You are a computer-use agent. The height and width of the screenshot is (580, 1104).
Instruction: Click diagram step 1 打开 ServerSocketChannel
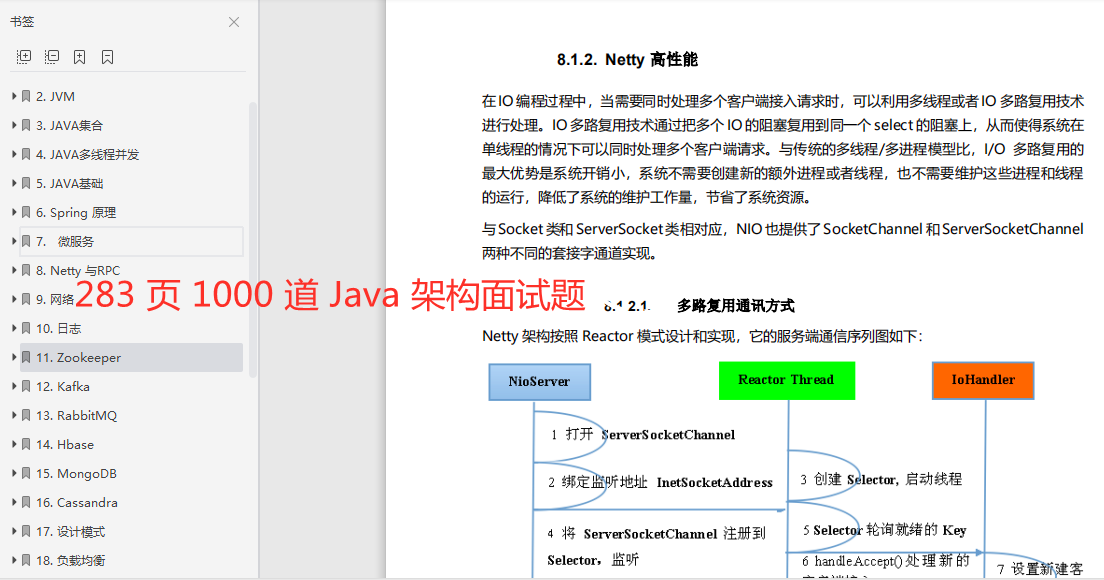pos(642,434)
